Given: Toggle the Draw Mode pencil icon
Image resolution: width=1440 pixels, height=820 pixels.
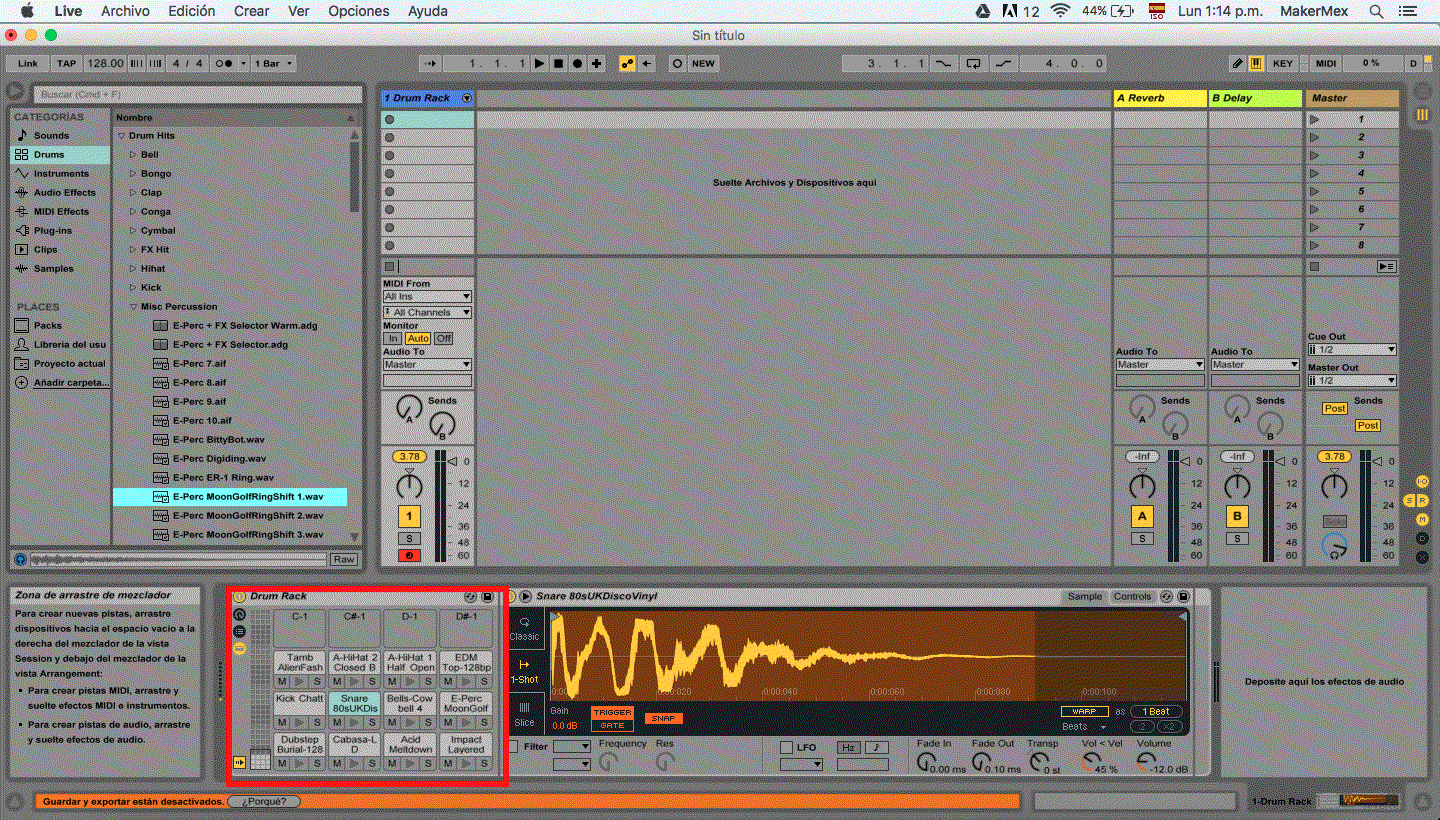Looking at the screenshot, I should (1238, 63).
